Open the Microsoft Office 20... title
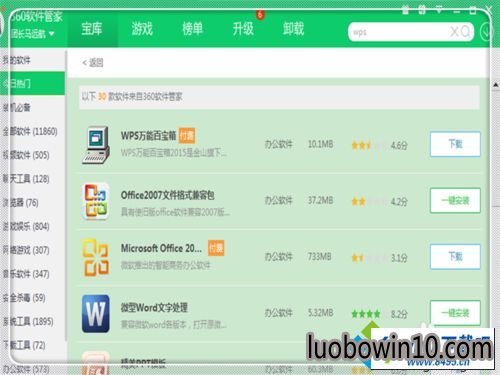Viewport: 500px width, 375px height. tap(161, 248)
